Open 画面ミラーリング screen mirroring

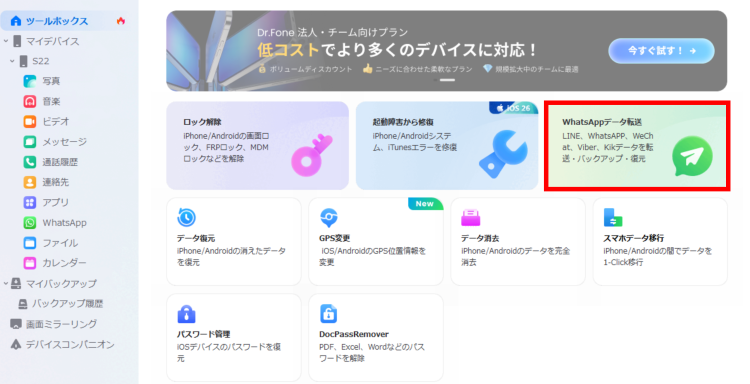pos(61,324)
